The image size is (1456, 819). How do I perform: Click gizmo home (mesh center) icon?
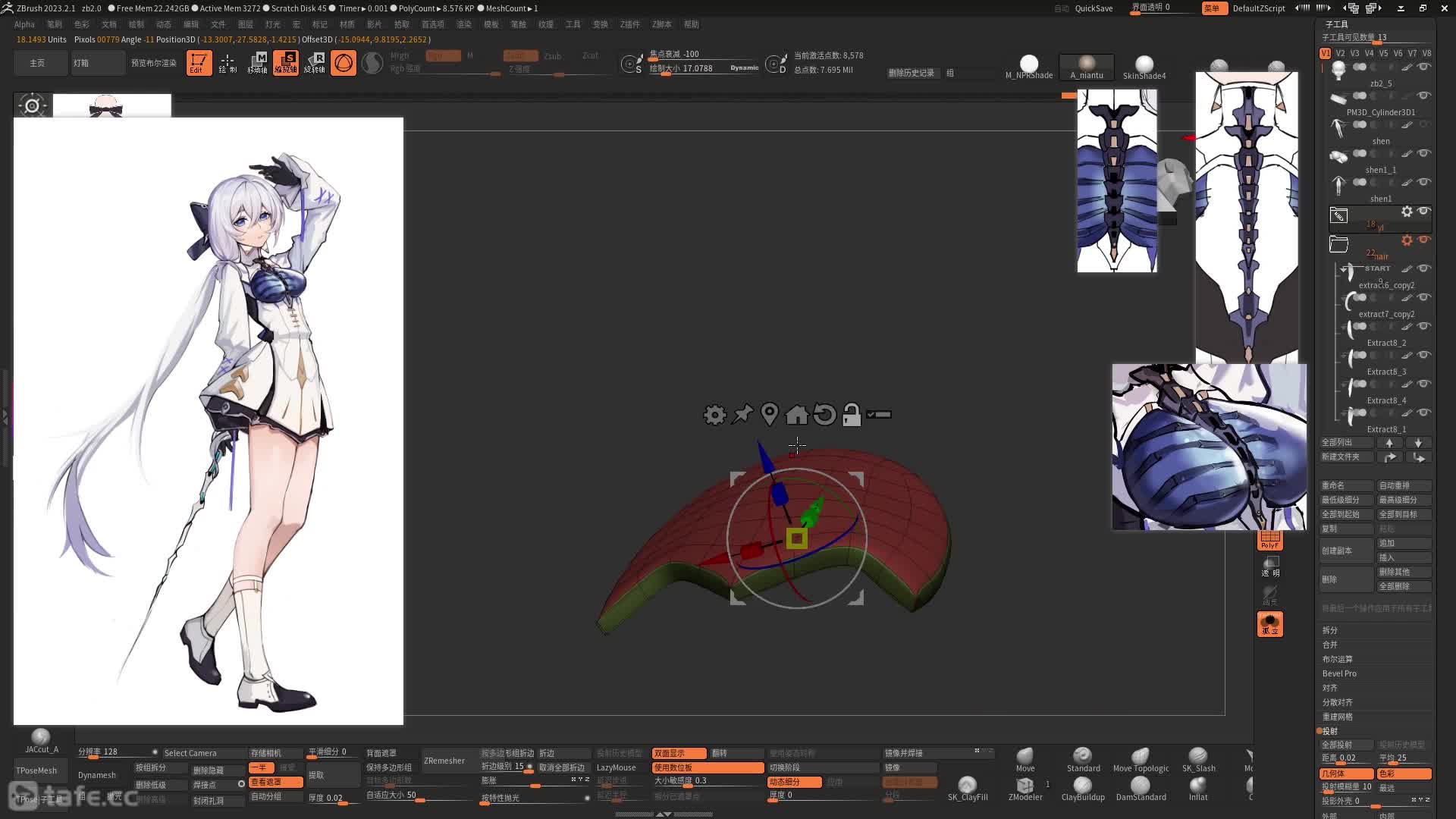tap(797, 415)
